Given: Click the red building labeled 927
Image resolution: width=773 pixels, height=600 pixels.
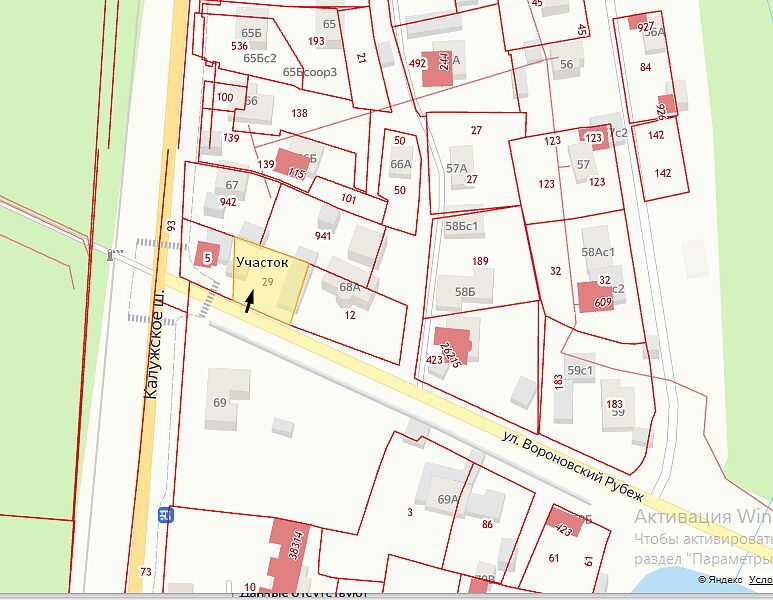Looking at the screenshot, I should [638, 23].
